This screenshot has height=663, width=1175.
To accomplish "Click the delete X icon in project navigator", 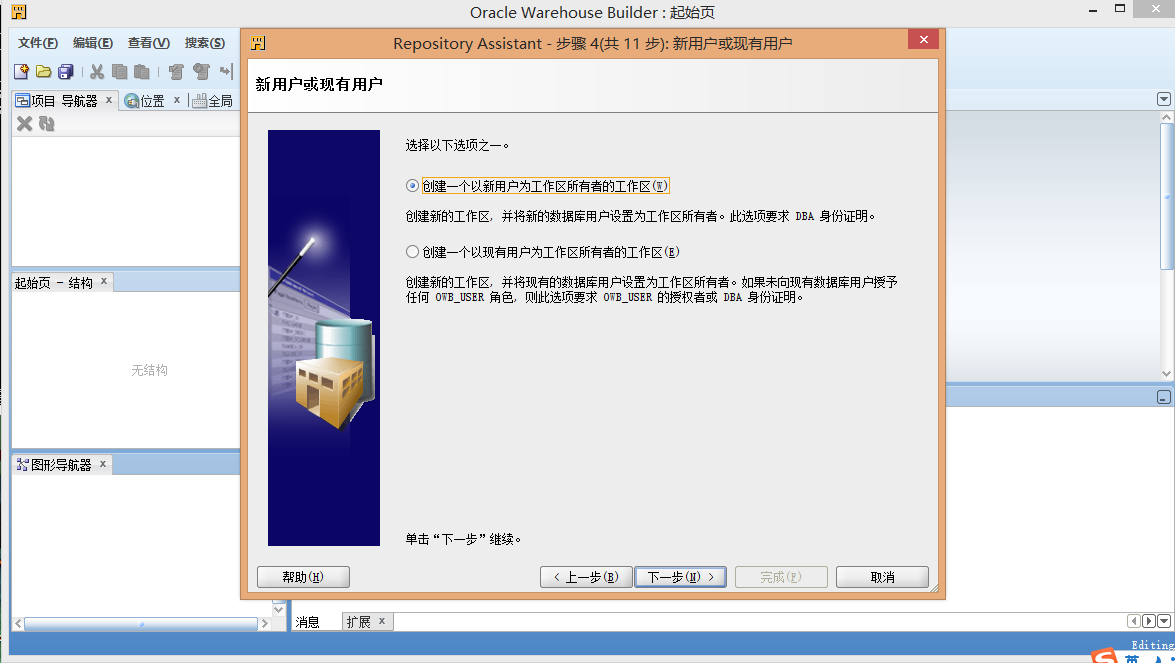I will point(25,124).
